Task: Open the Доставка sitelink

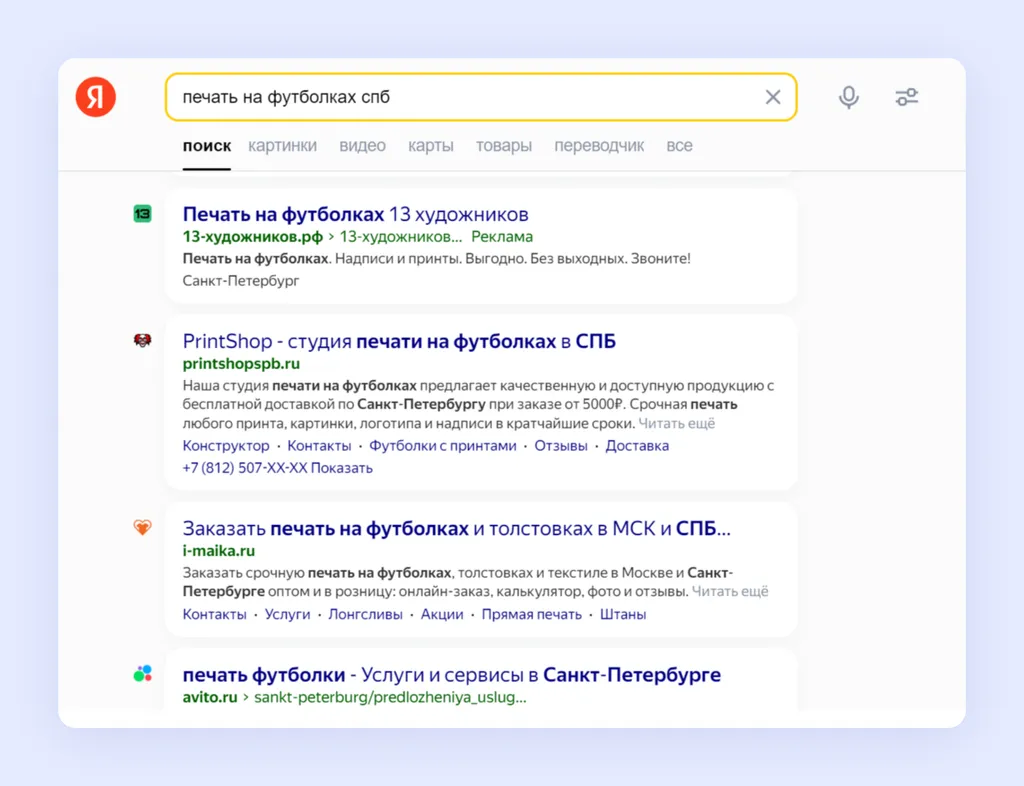Action: 637,446
